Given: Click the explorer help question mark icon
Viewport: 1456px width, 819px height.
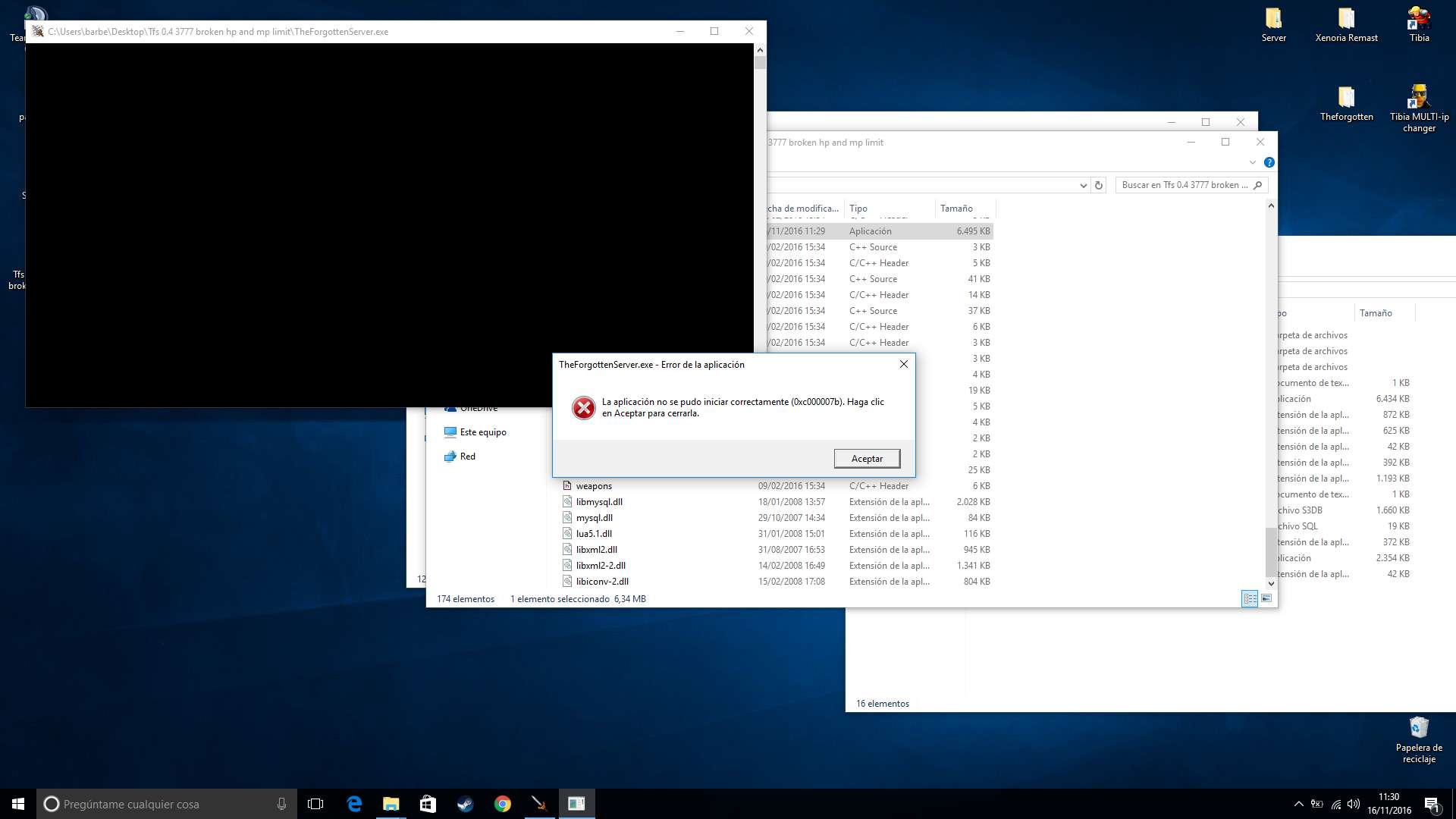Looking at the screenshot, I should pos(1269,162).
